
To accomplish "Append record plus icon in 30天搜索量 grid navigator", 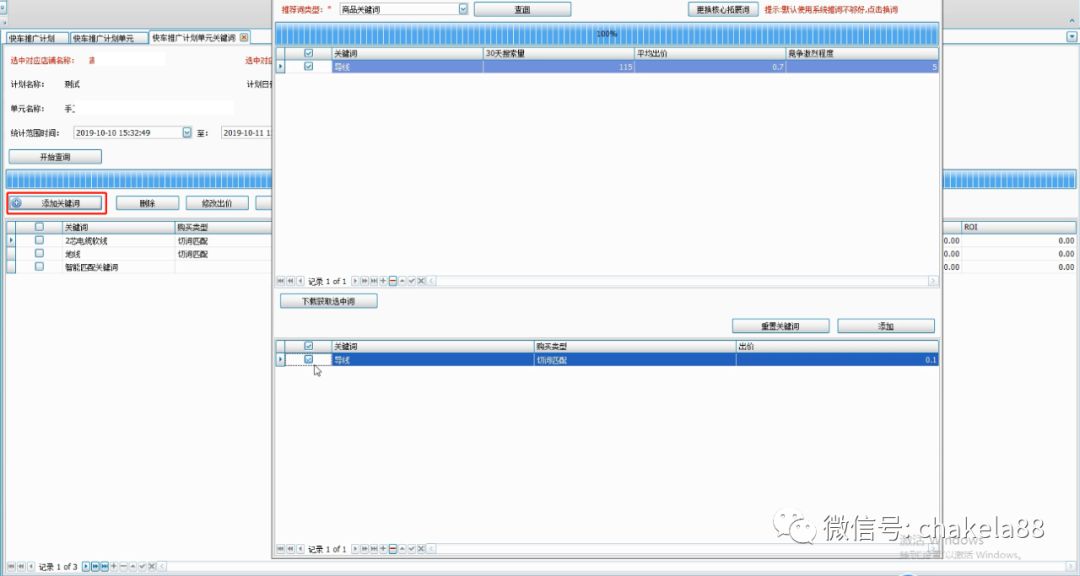I will click(383, 281).
